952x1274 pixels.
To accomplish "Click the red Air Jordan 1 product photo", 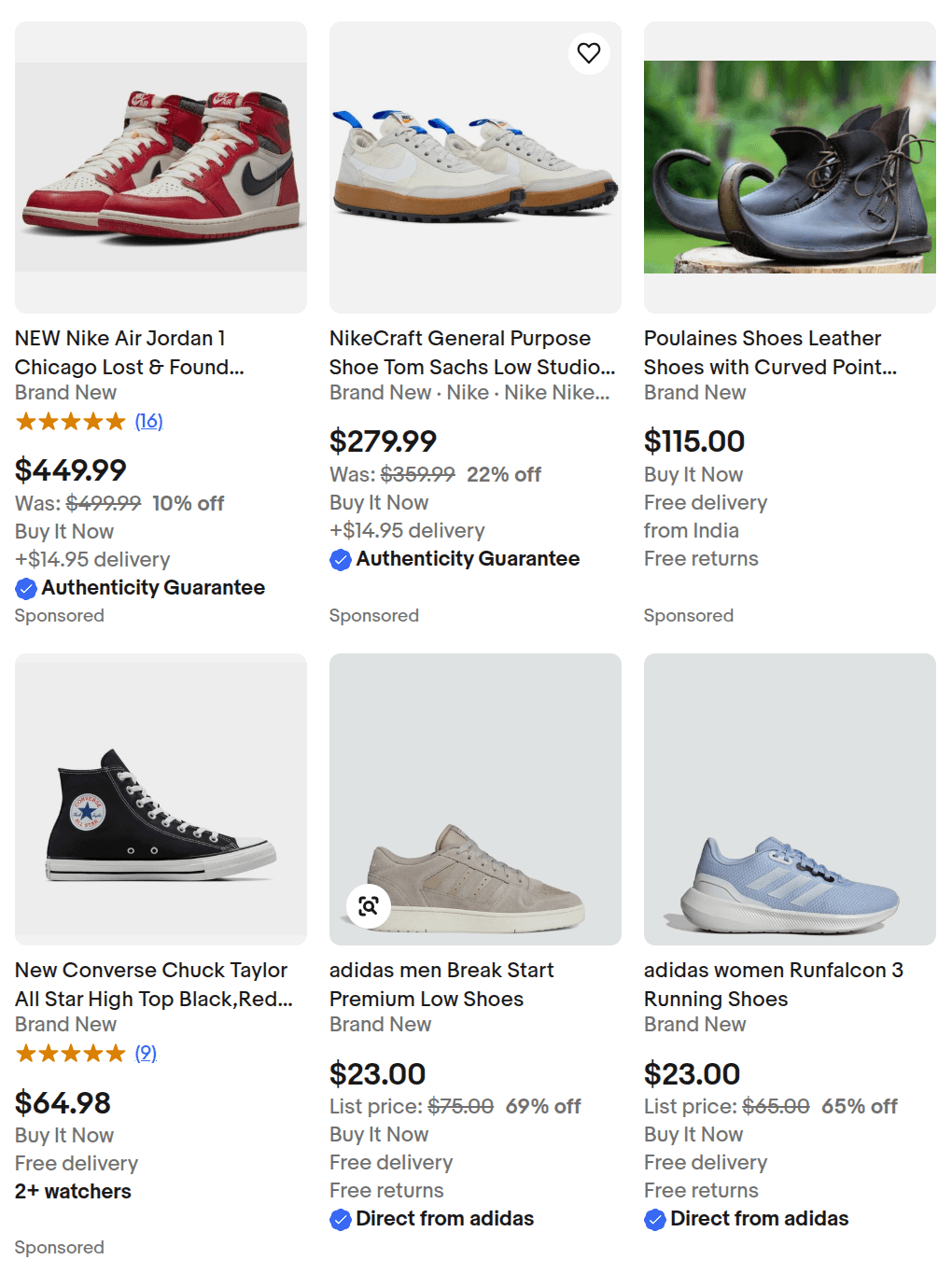I will [161, 168].
